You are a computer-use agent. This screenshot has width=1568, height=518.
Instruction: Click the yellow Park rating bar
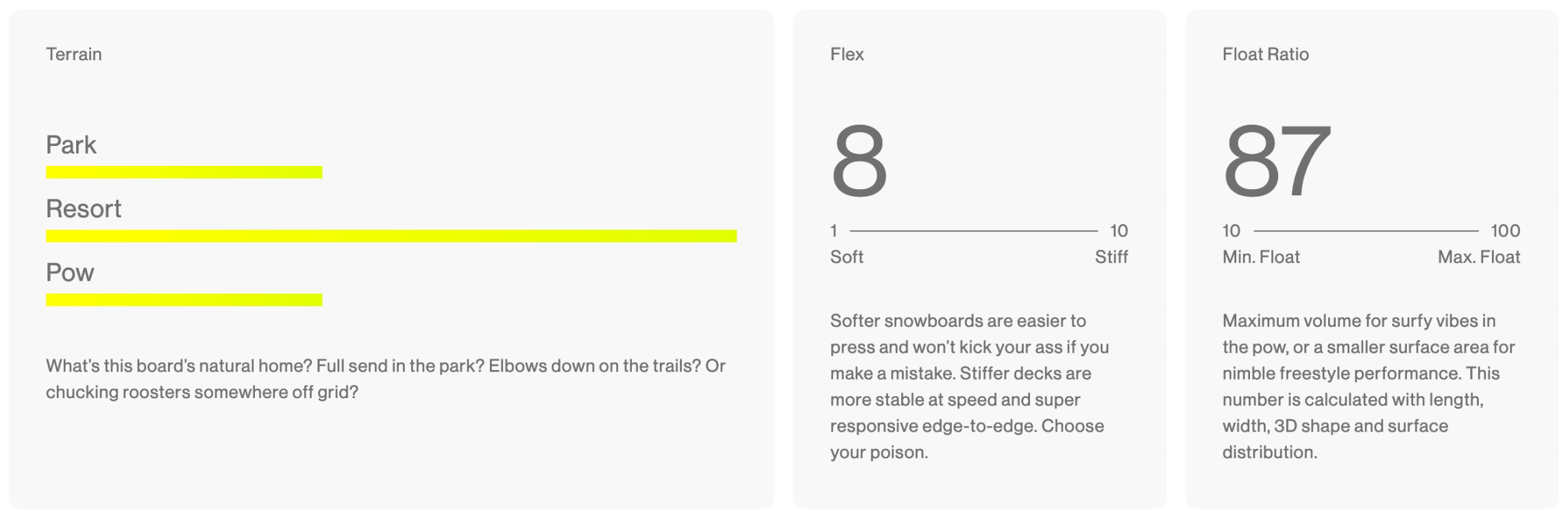184,172
